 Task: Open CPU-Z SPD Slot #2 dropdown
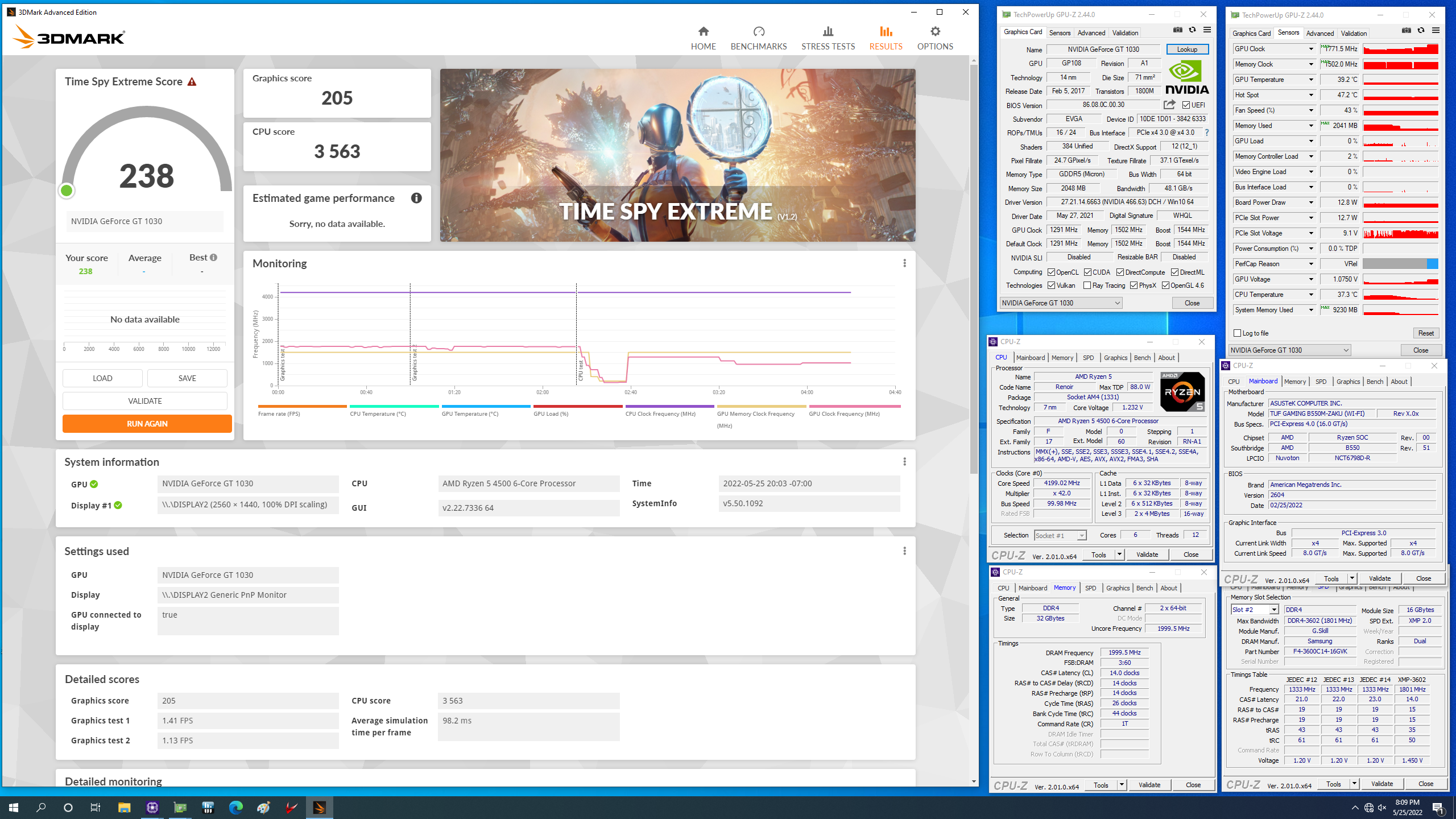[x=1255, y=610]
